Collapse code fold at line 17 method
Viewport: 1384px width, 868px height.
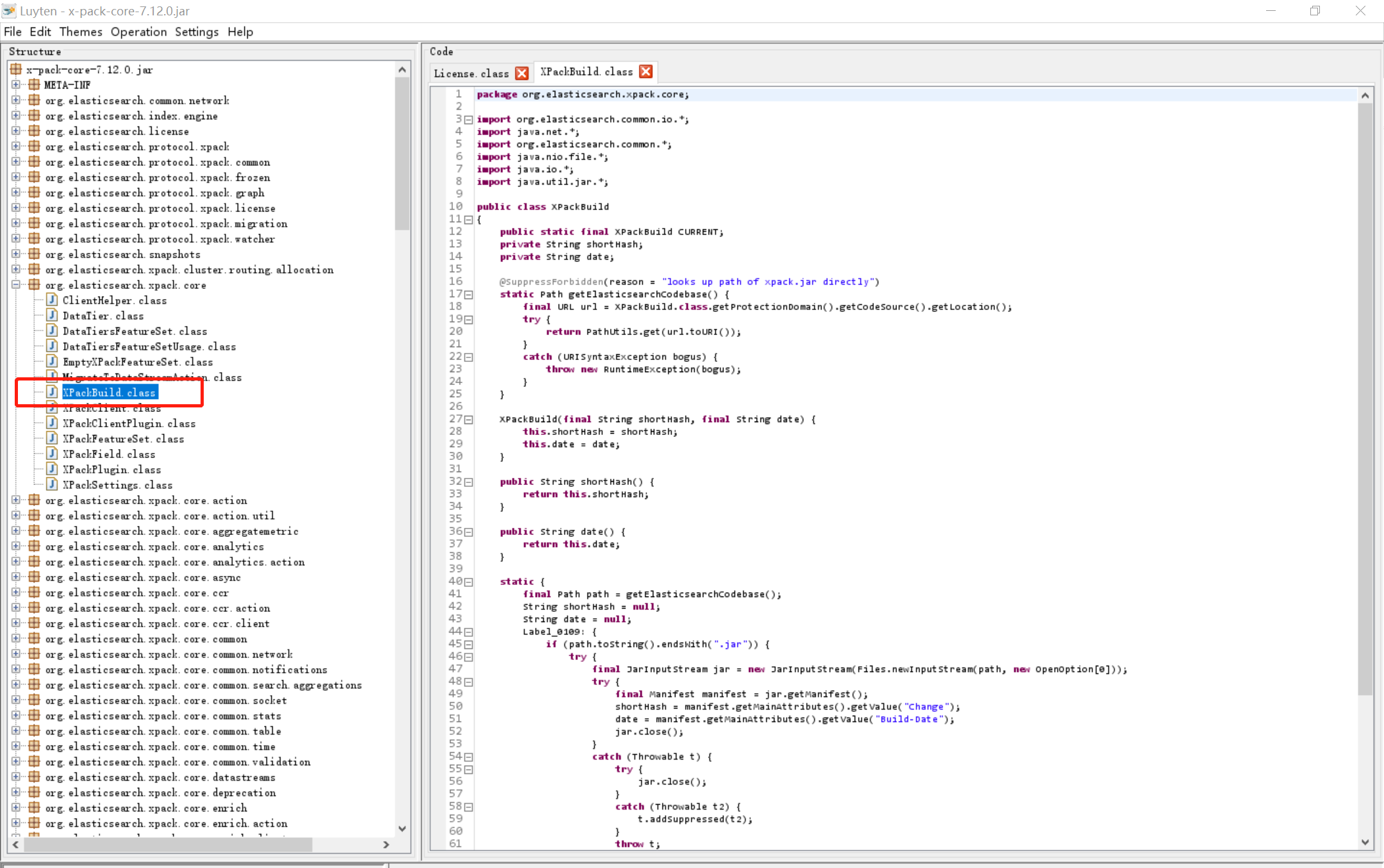point(468,295)
